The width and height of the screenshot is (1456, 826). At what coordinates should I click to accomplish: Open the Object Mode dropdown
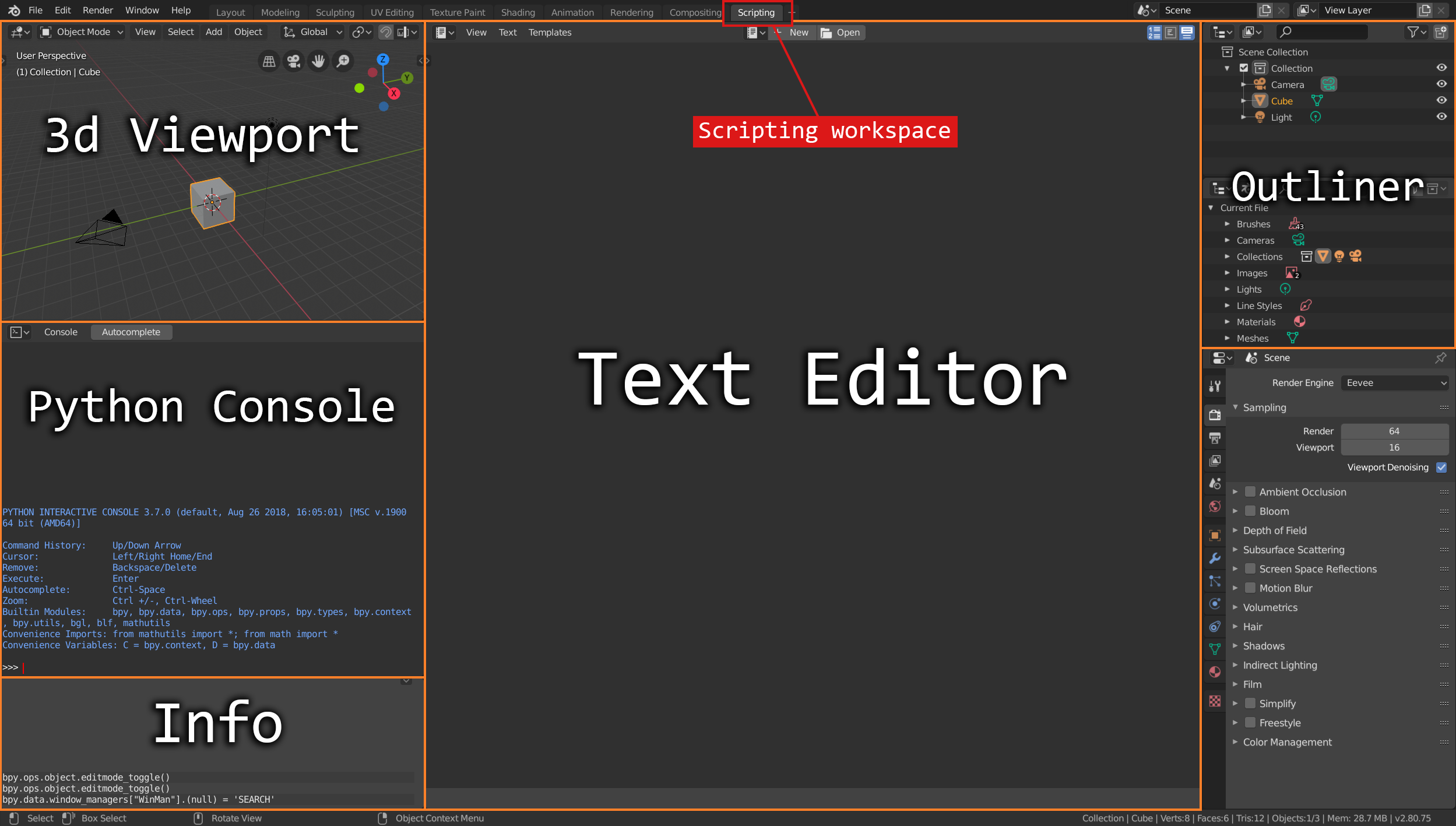coord(82,32)
